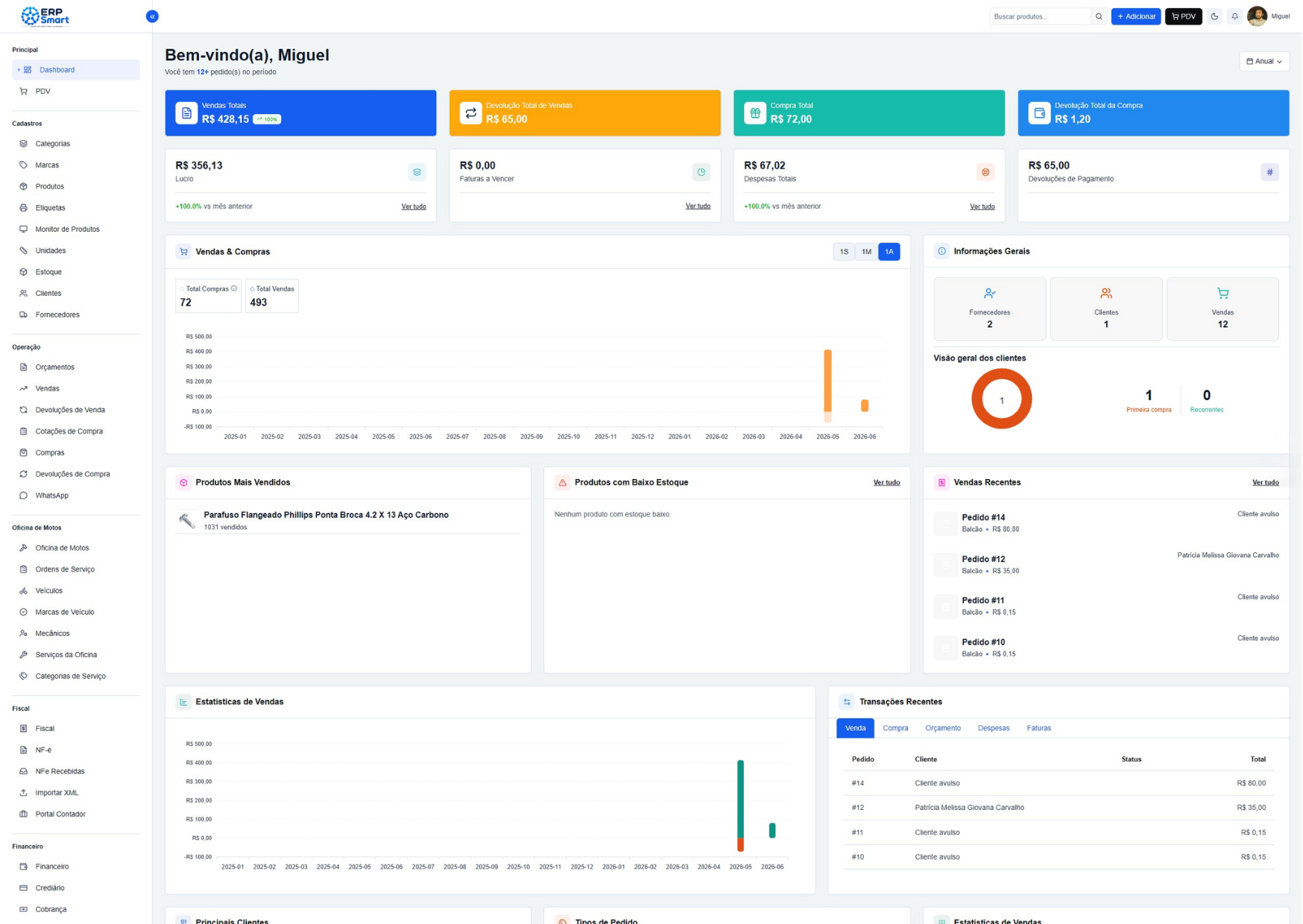1303x924 pixels.
Task: Switch to the Orçamento transactions tab
Action: pos(943,728)
